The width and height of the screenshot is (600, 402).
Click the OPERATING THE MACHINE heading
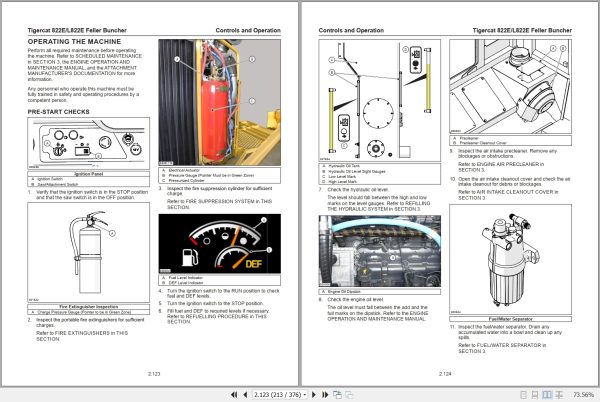click(74, 42)
